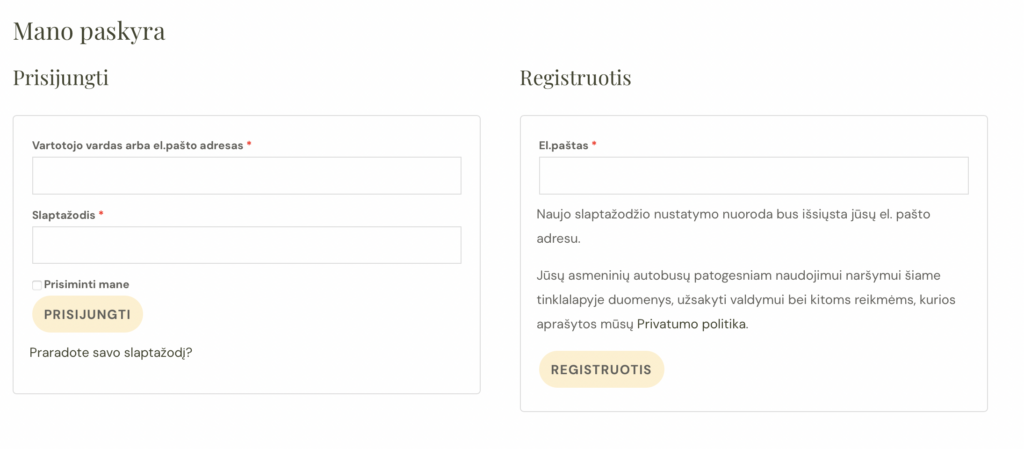Click the El.paštas registration input field
1024x449 pixels.
click(753, 175)
